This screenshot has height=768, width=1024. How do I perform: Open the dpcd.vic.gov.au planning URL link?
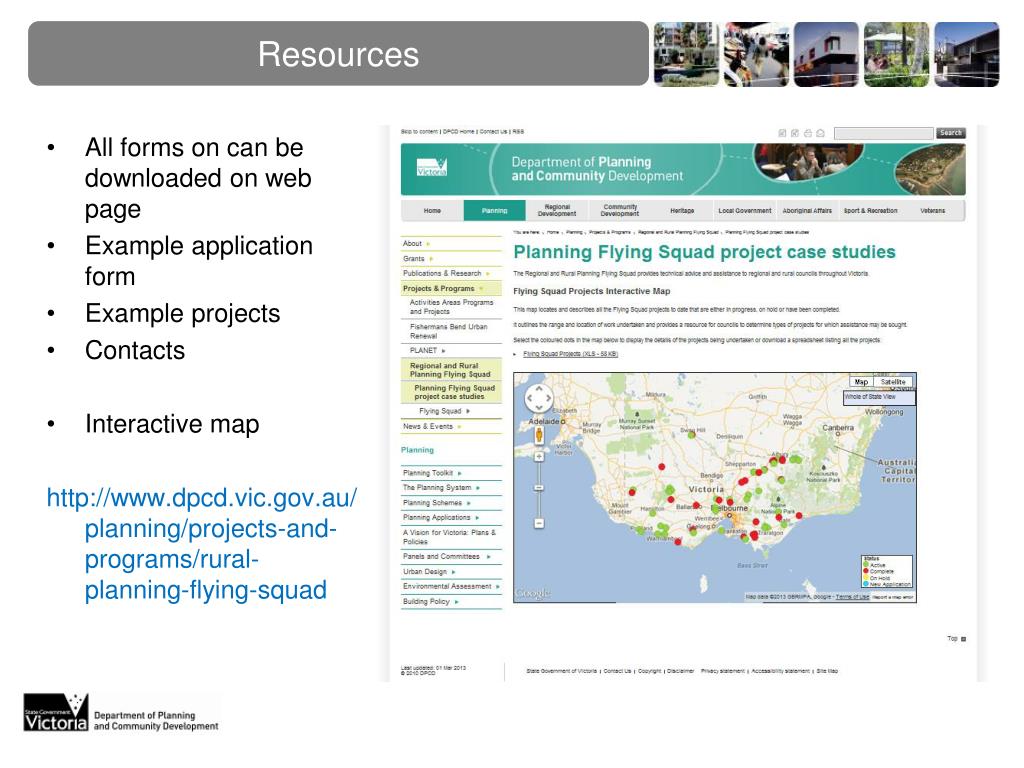pyautogui.click(x=201, y=543)
